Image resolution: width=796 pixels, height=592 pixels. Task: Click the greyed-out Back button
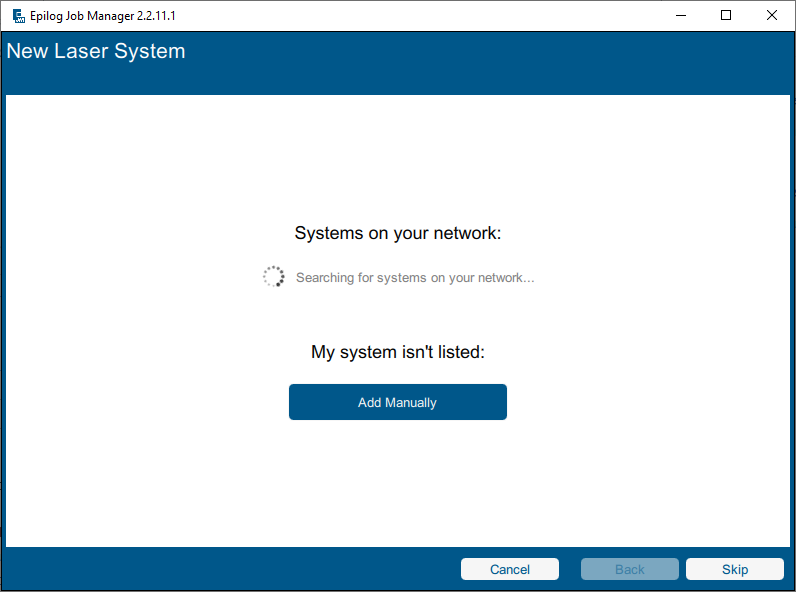click(629, 569)
